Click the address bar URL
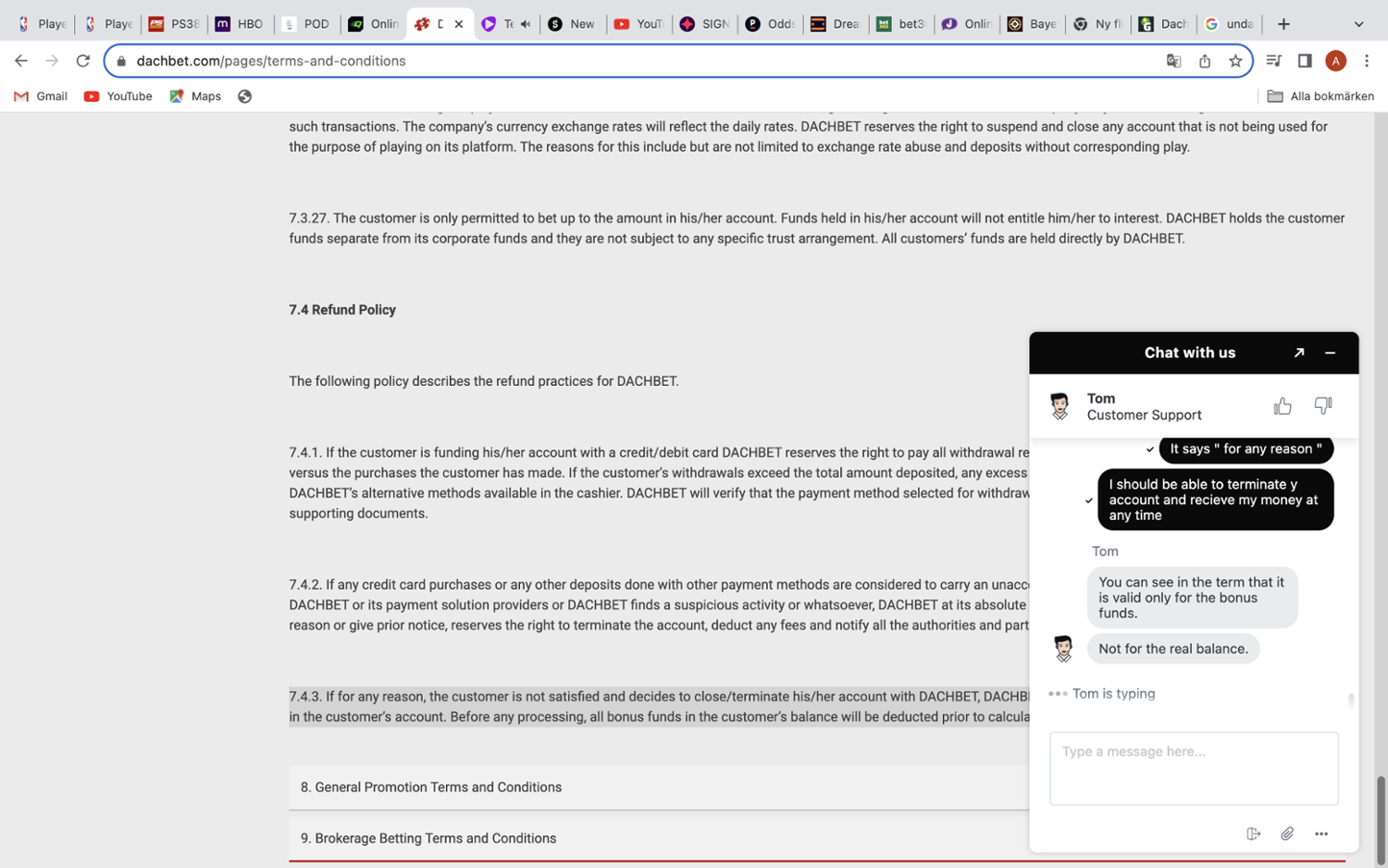 (271, 61)
